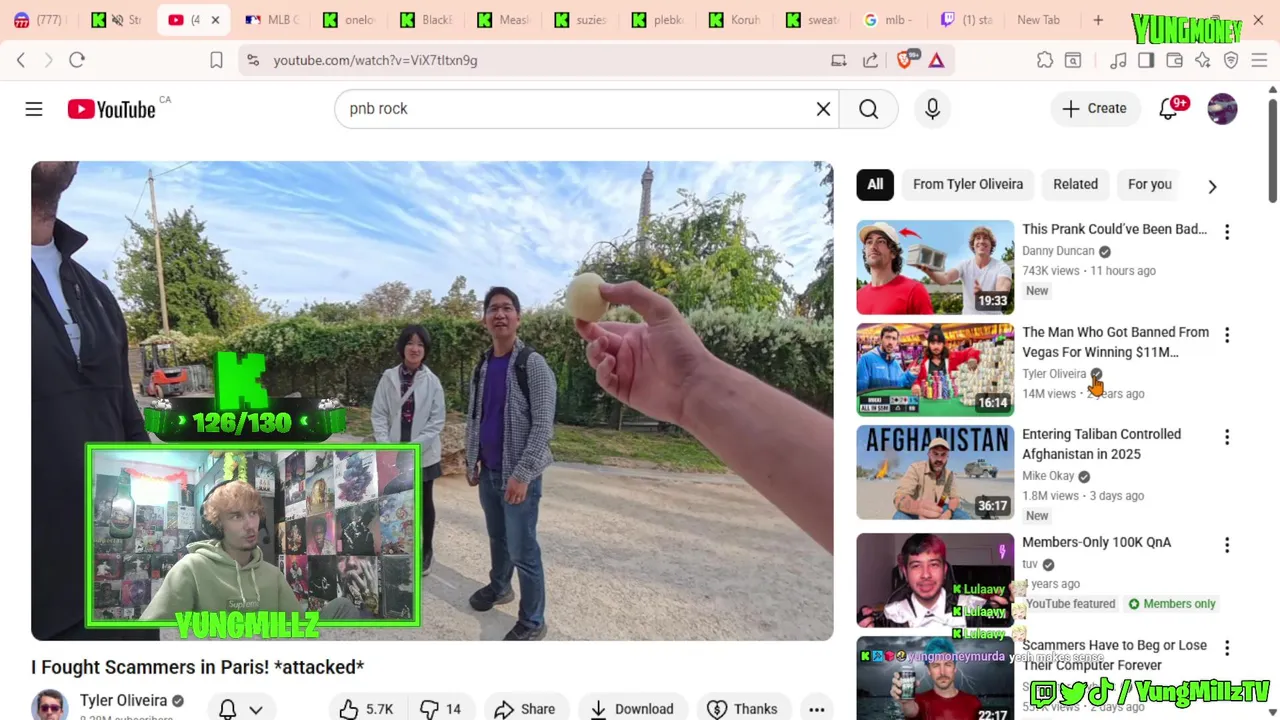Click "Members only" badge
Viewport: 1280px width, 720px height.
click(1171, 604)
